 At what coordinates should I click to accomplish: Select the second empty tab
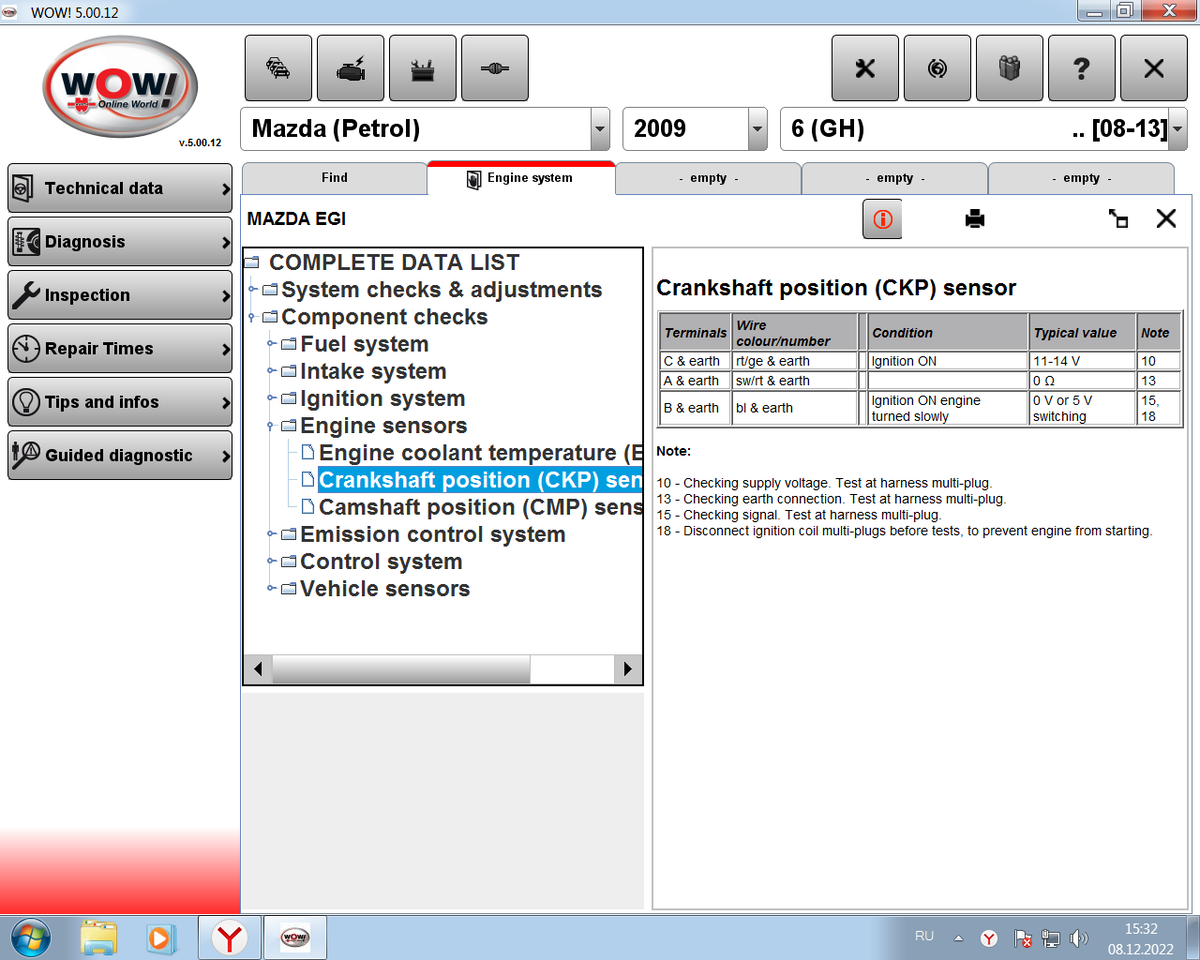(894, 178)
